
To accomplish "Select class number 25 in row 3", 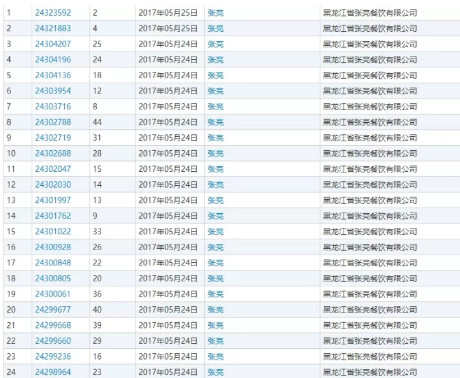I will [97, 44].
